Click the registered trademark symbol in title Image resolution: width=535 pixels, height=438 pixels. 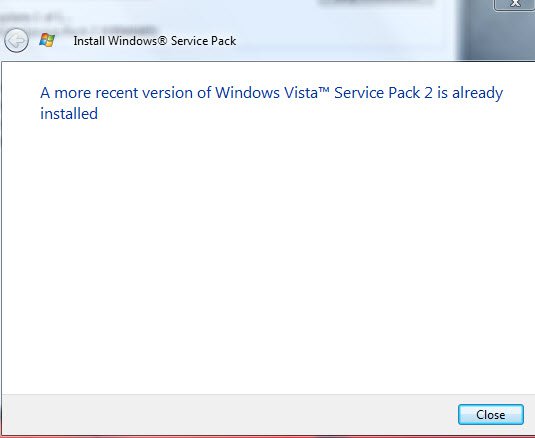[162, 40]
